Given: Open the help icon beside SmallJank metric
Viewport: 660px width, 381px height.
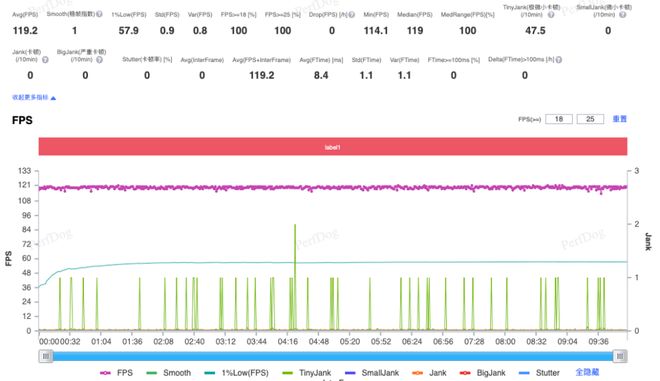Looking at the screenshot, I should 623,15.
